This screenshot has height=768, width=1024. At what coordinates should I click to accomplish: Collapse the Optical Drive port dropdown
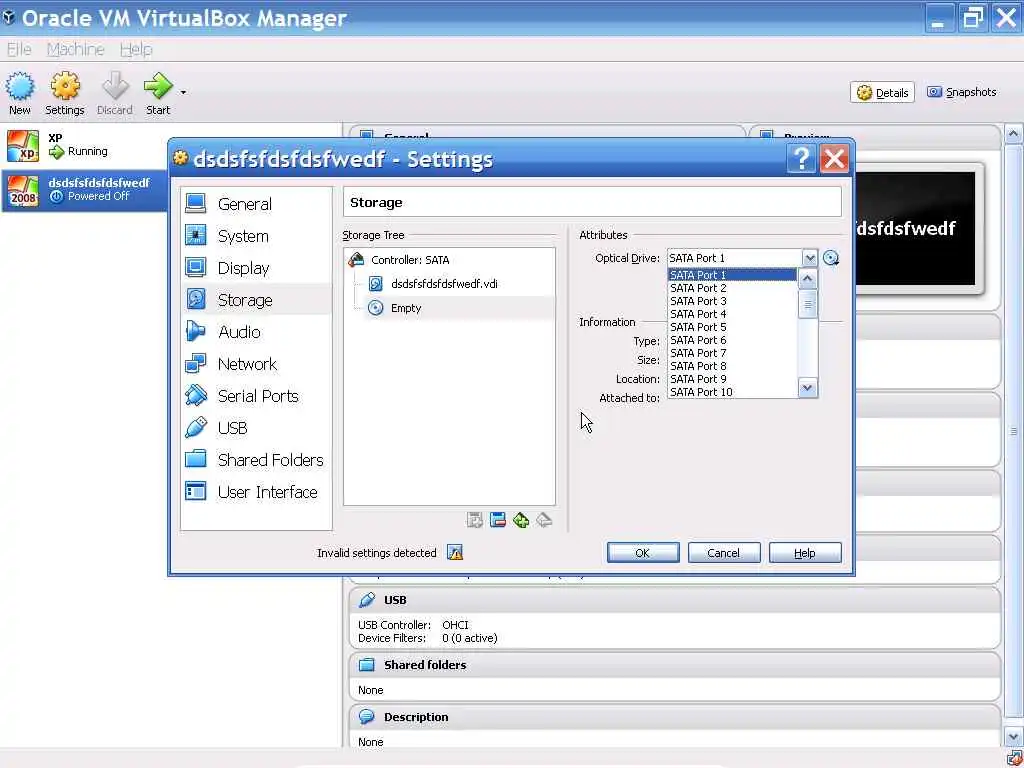click(x=809, y=258)
